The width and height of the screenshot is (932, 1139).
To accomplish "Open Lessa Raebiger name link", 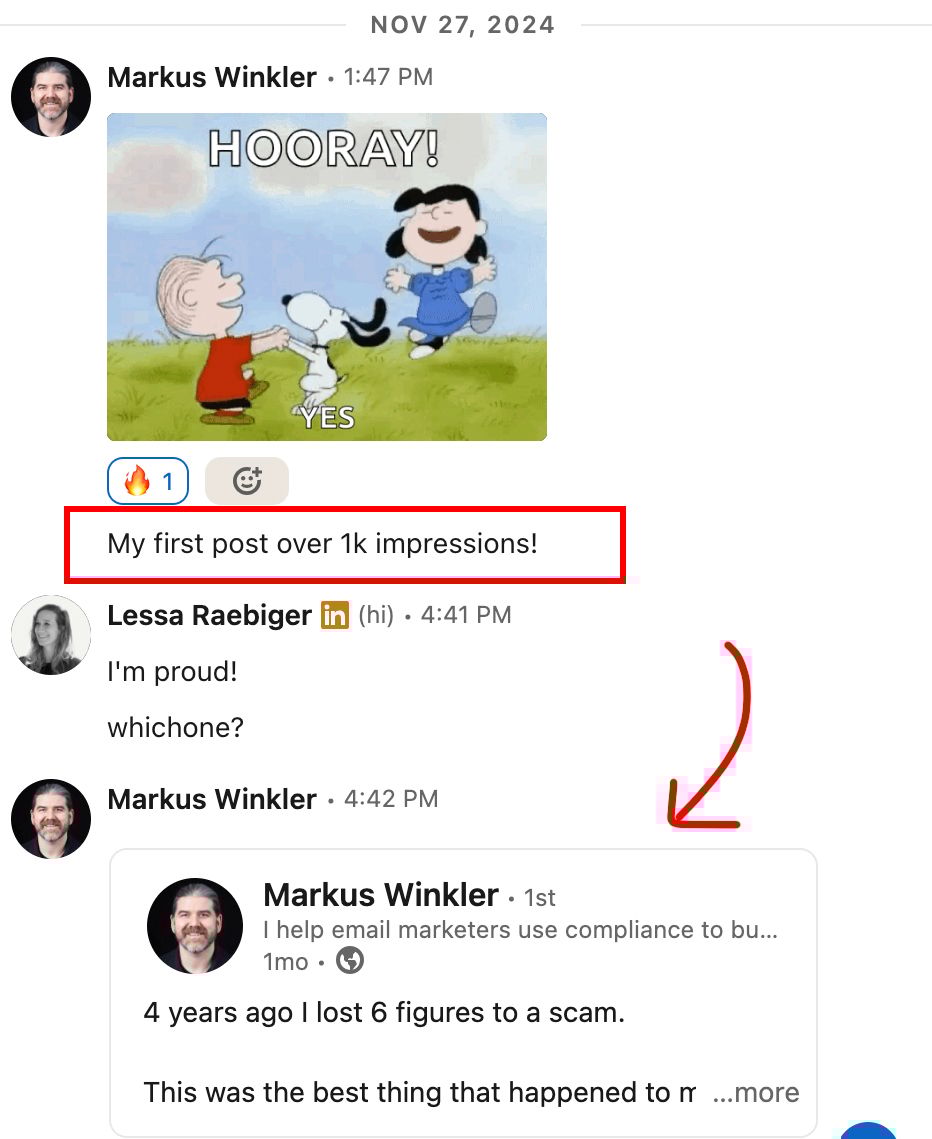I will (x=209, y=615).
